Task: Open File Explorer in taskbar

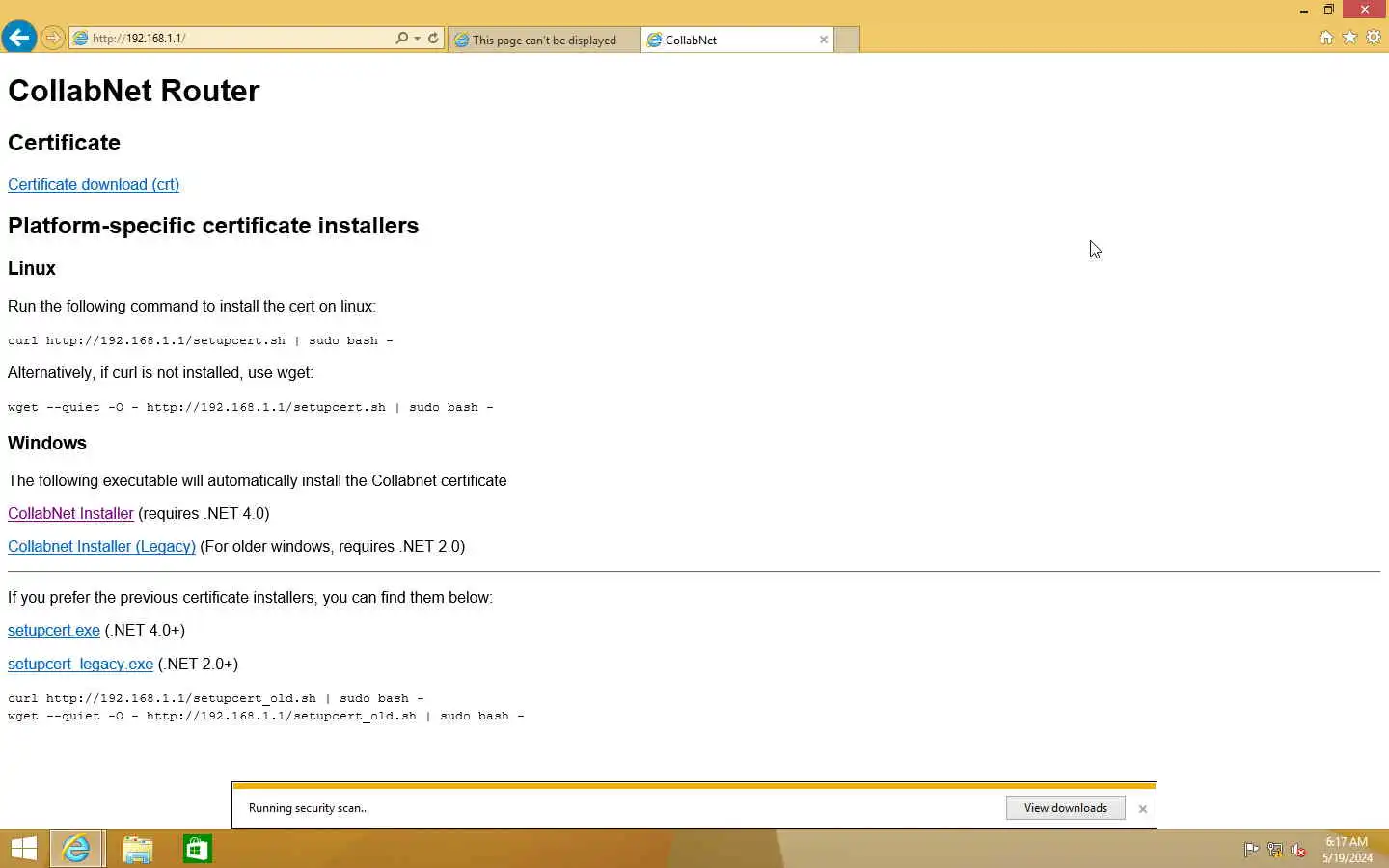Action: [x=137, y=849]
